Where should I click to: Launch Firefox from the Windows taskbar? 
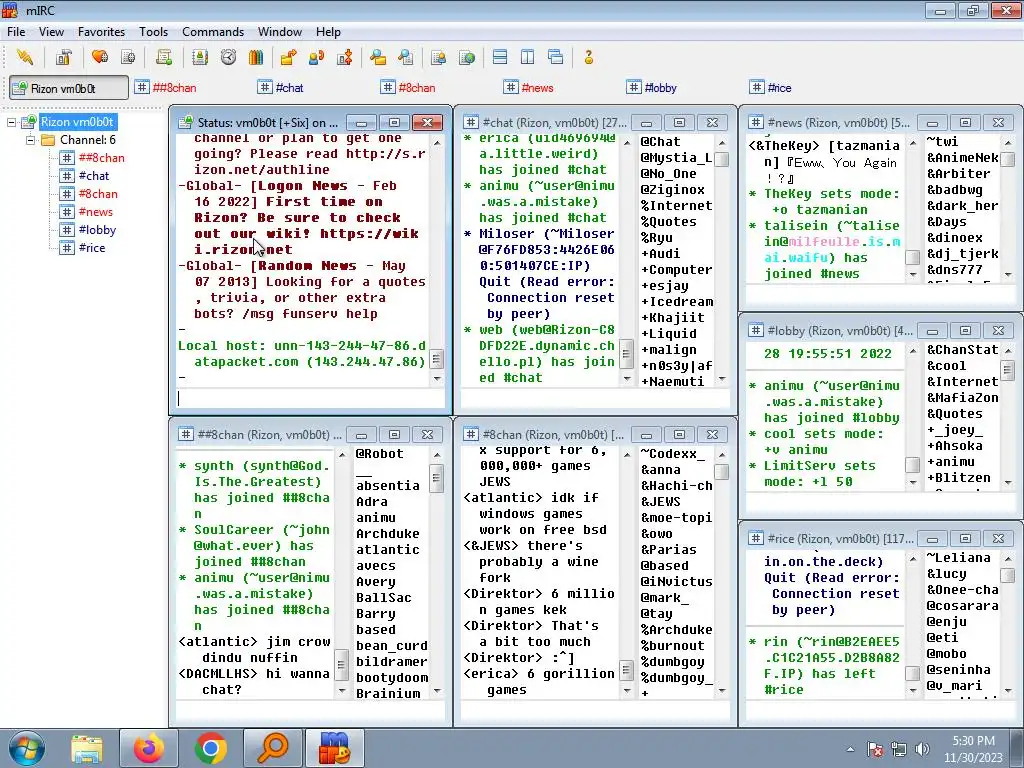(148, 748)
